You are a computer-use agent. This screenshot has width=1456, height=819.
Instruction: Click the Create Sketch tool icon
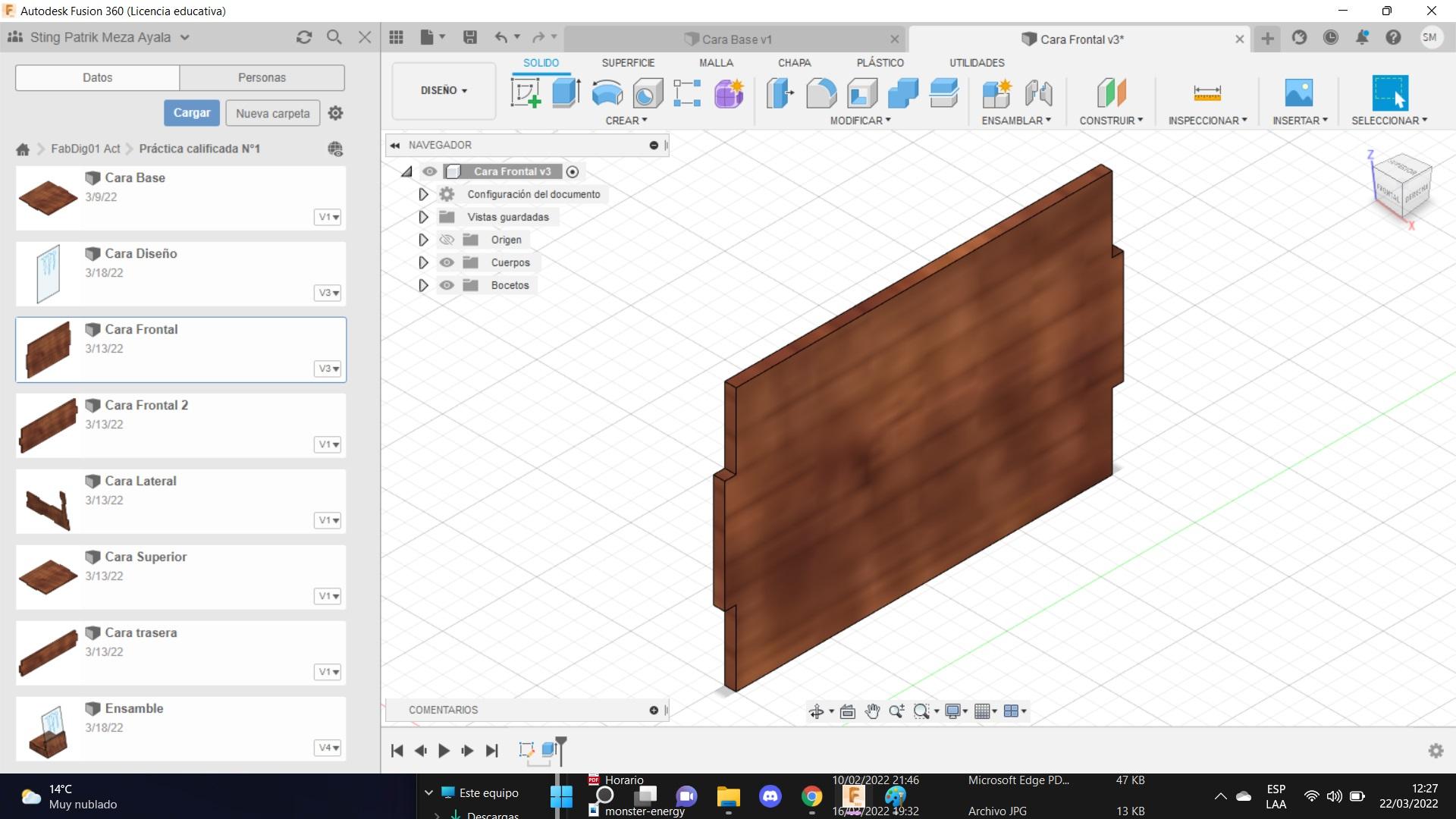point(526,93)
